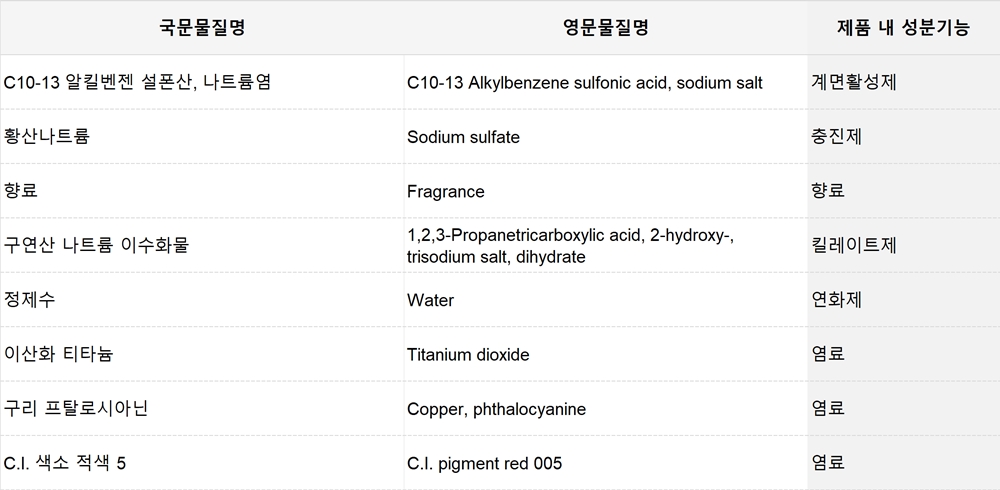Select the Titanium dioxide cell
The height and width of the screenshot is (490, 1000).
605,353
